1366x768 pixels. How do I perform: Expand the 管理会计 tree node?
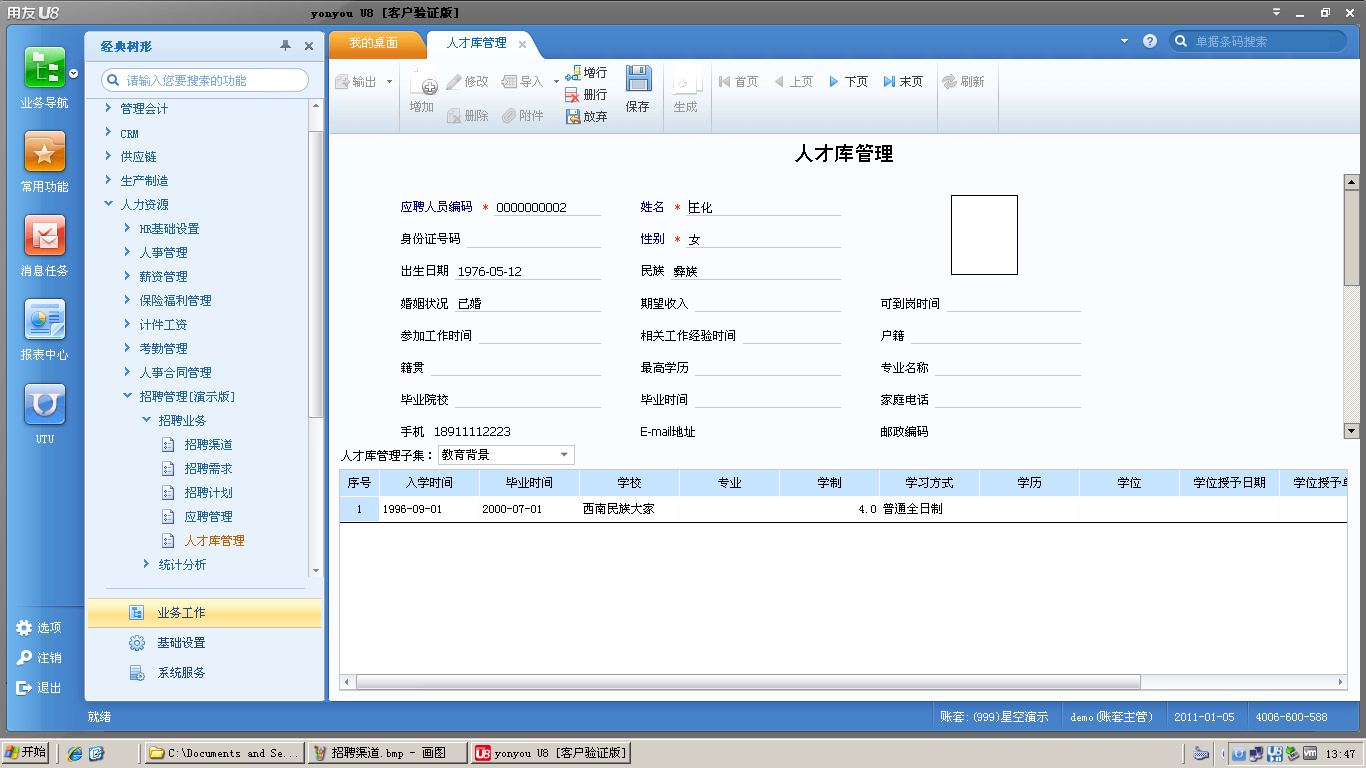109,108
